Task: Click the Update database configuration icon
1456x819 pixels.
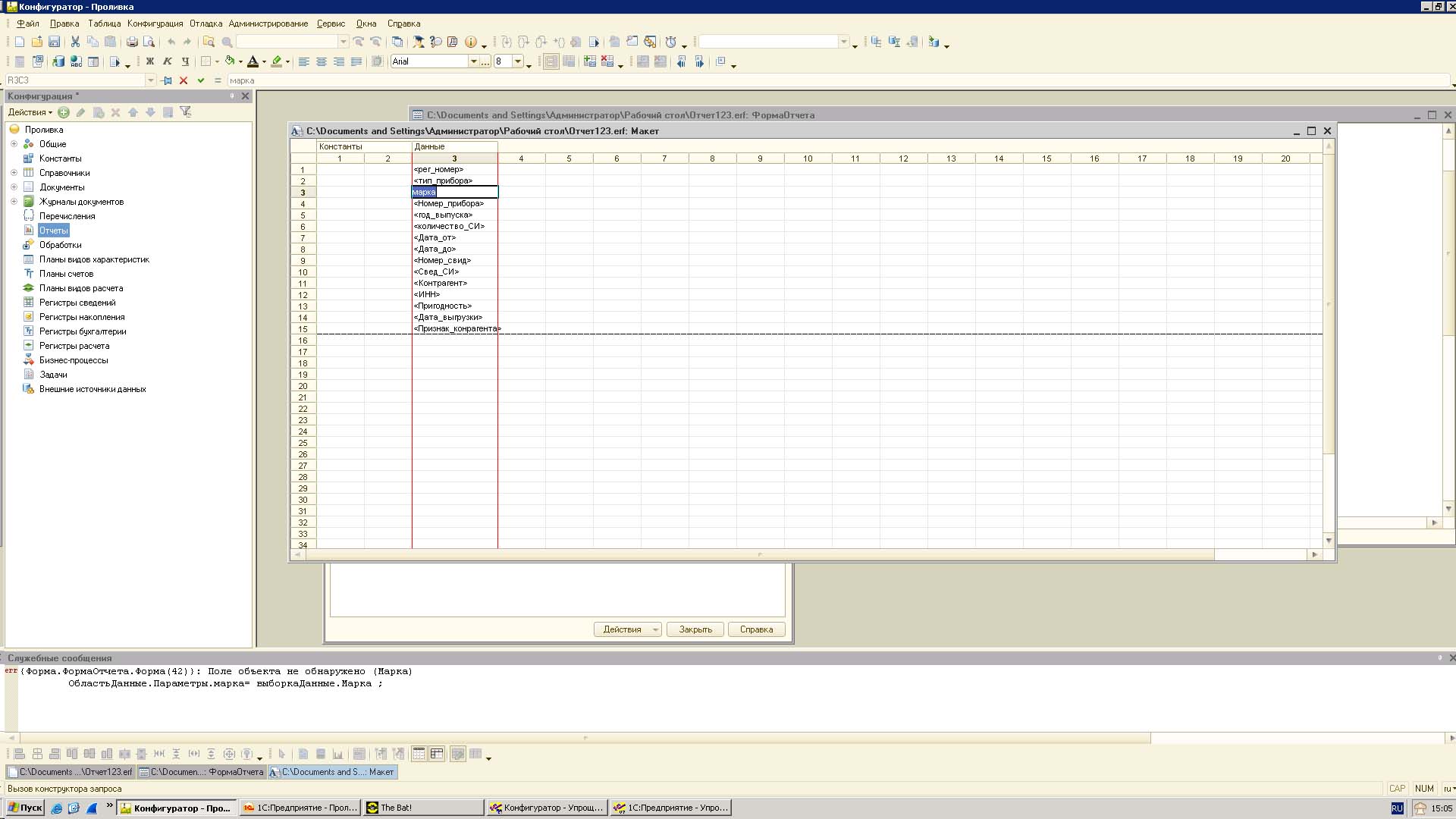Action: pyautogui.click(x=58, y=62)
